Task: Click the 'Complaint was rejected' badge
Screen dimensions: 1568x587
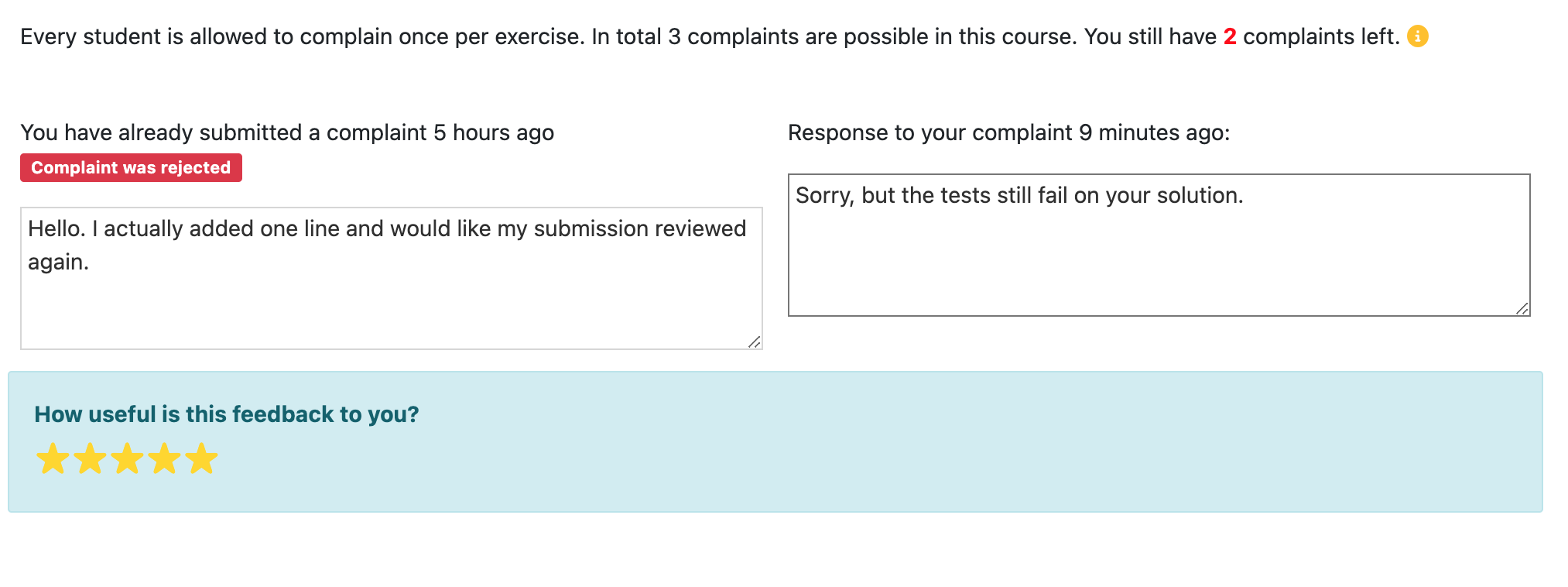Action: (130, 167)
